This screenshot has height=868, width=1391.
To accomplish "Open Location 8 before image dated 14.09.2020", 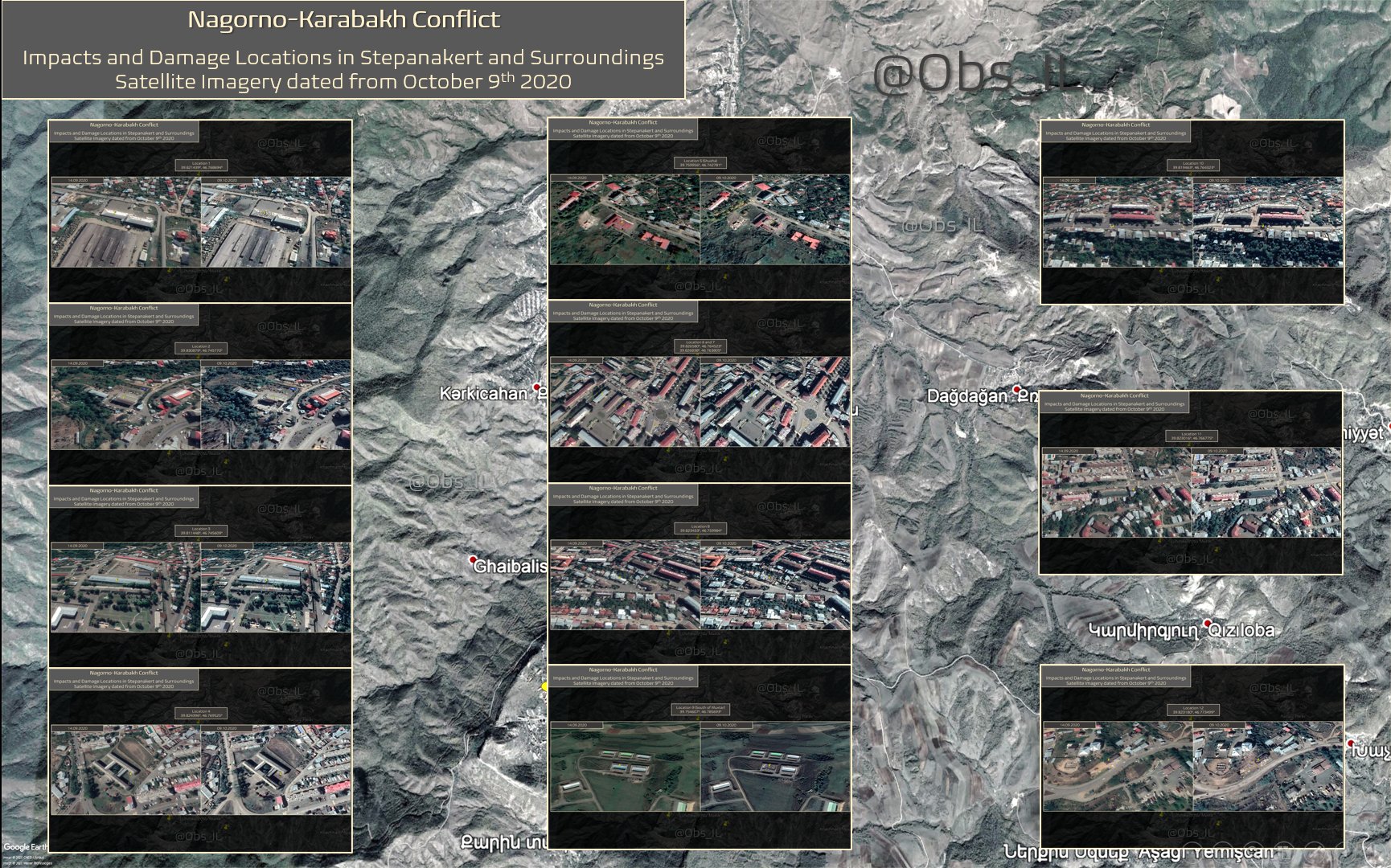I will pyautogui.click(x=625, y=584).
